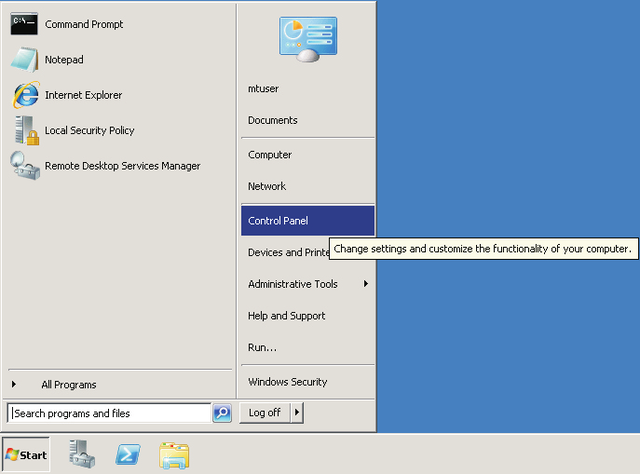Select Control Panel menu item
This screenshot has width=640, height=474.
[x=308, y=221]
